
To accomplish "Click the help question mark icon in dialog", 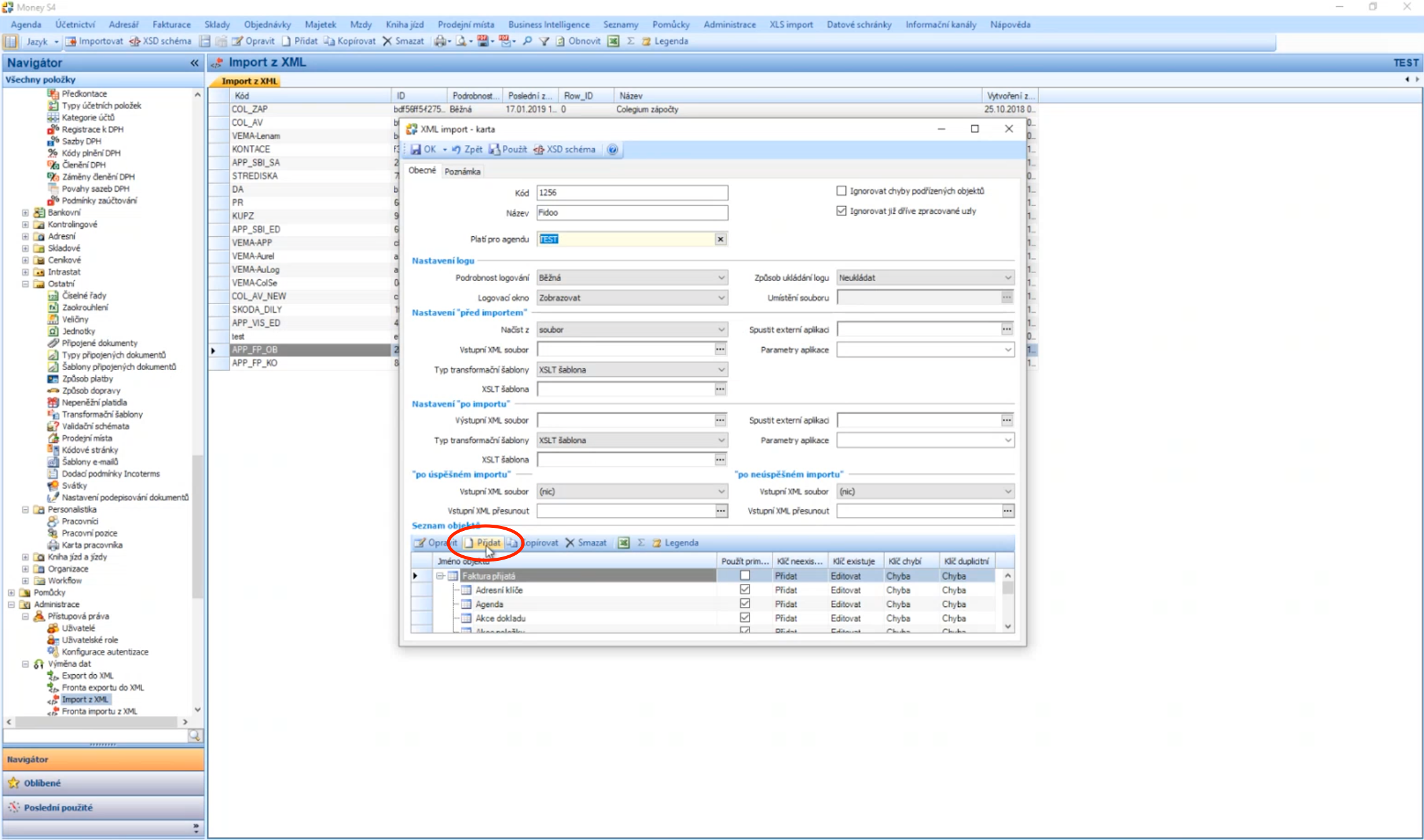I will pos(613,150).
